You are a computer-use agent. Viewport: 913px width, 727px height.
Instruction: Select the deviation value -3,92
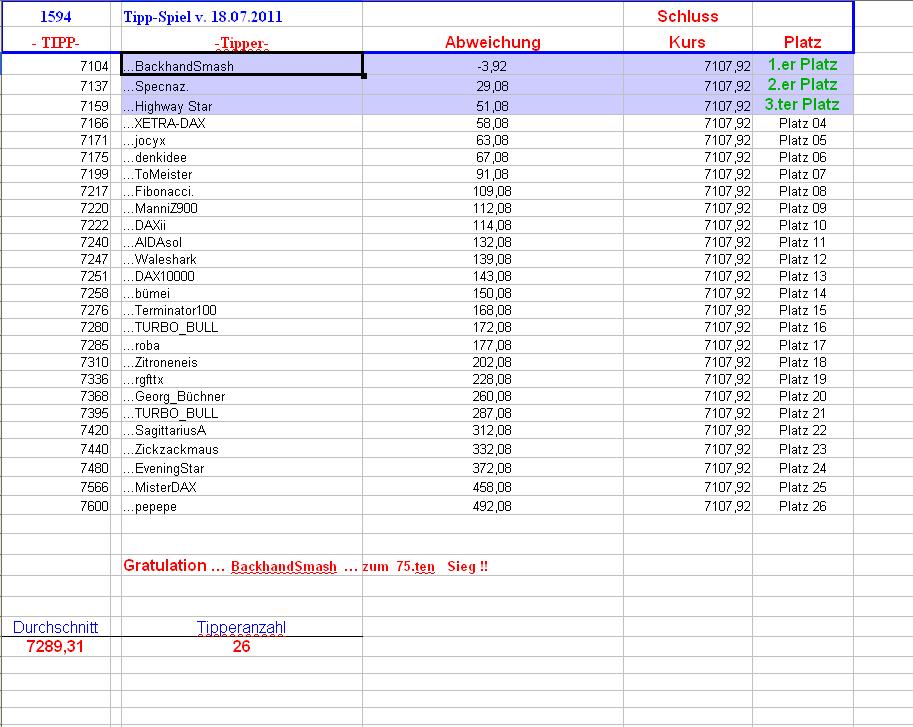tap(490, 64)
